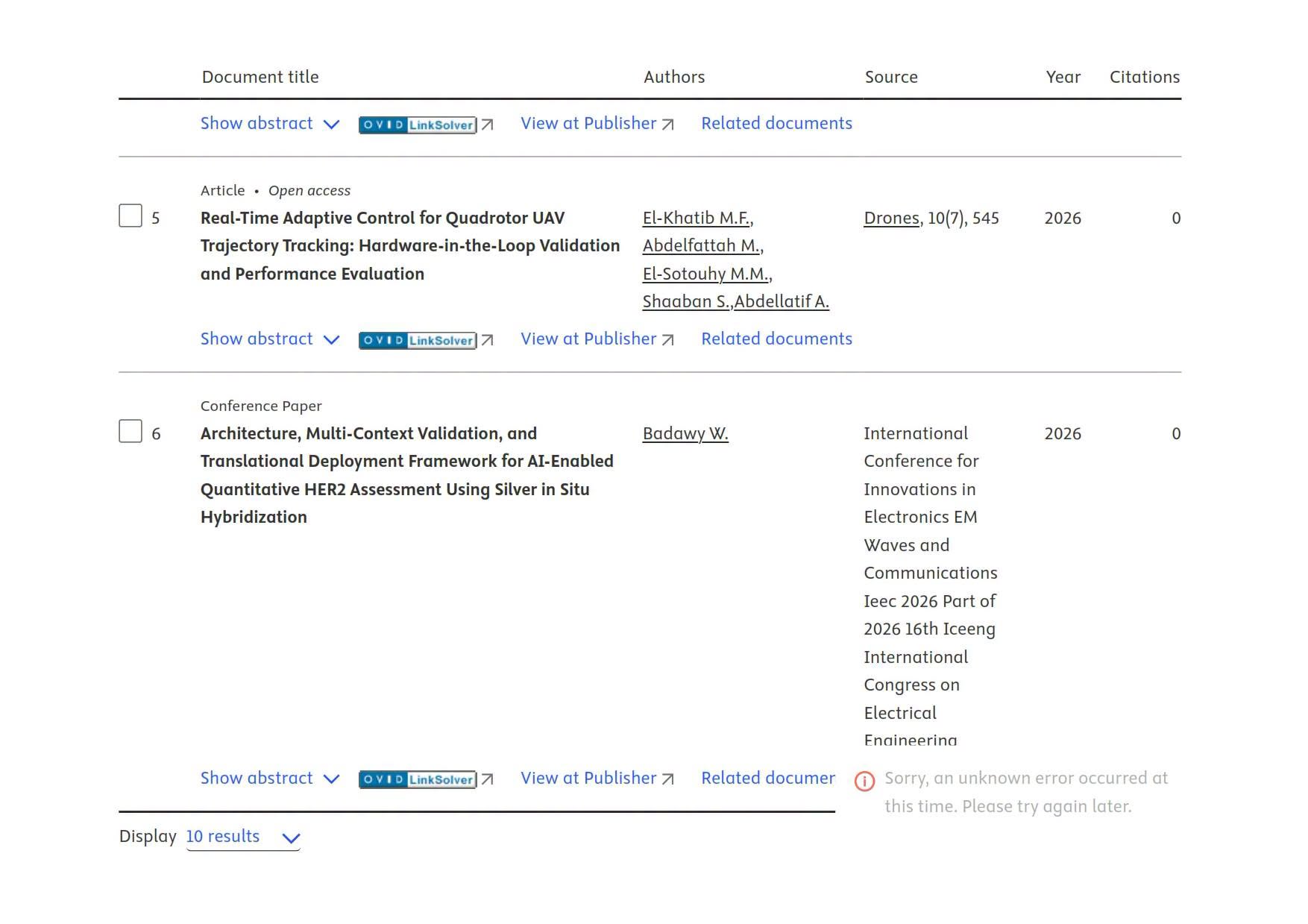Viewport: 1308px width, 924px height.
Task: Select checkbox for result 5
Action: 131,216
